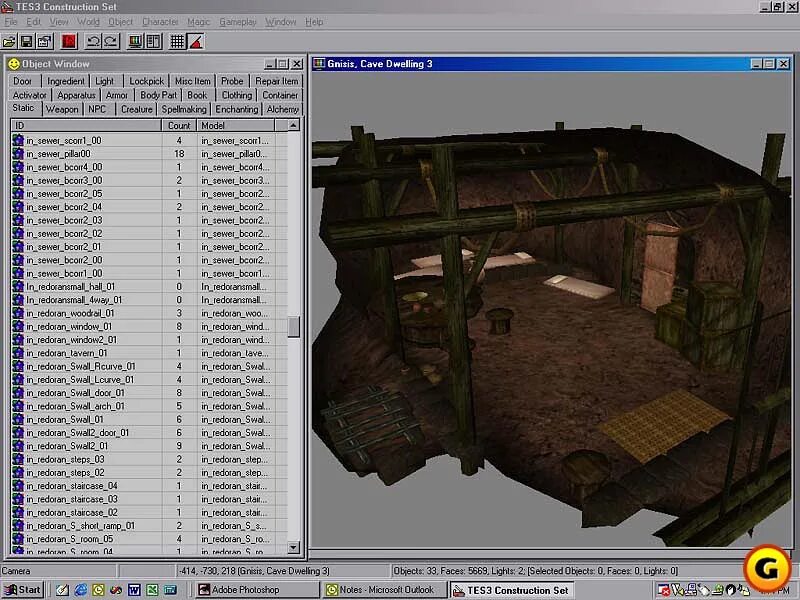Click the icon beside in_sewer_pillar00
This screenshot has width=800, height=600.
tap(18, 154)
